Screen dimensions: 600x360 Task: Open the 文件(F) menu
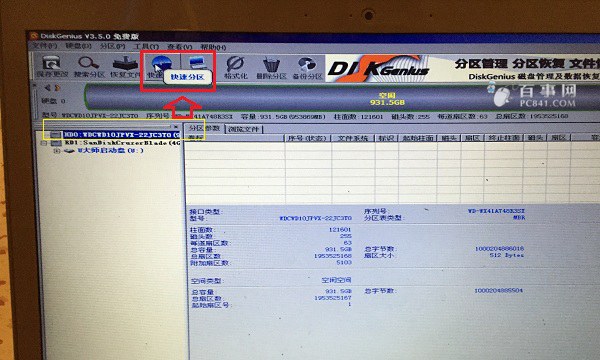(x=44, y=46)
